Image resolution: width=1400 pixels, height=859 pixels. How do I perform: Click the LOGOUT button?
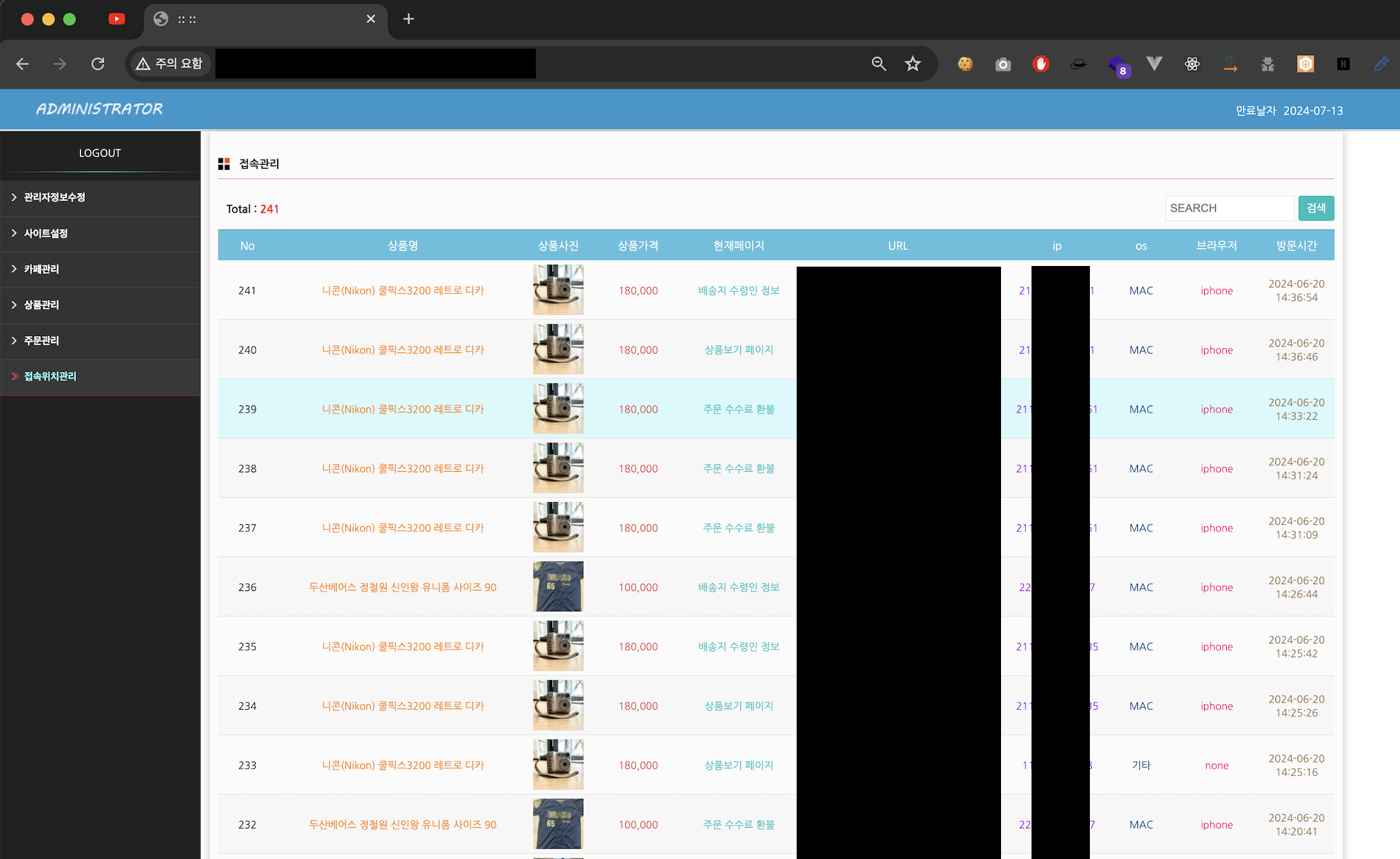click(100, 153)
